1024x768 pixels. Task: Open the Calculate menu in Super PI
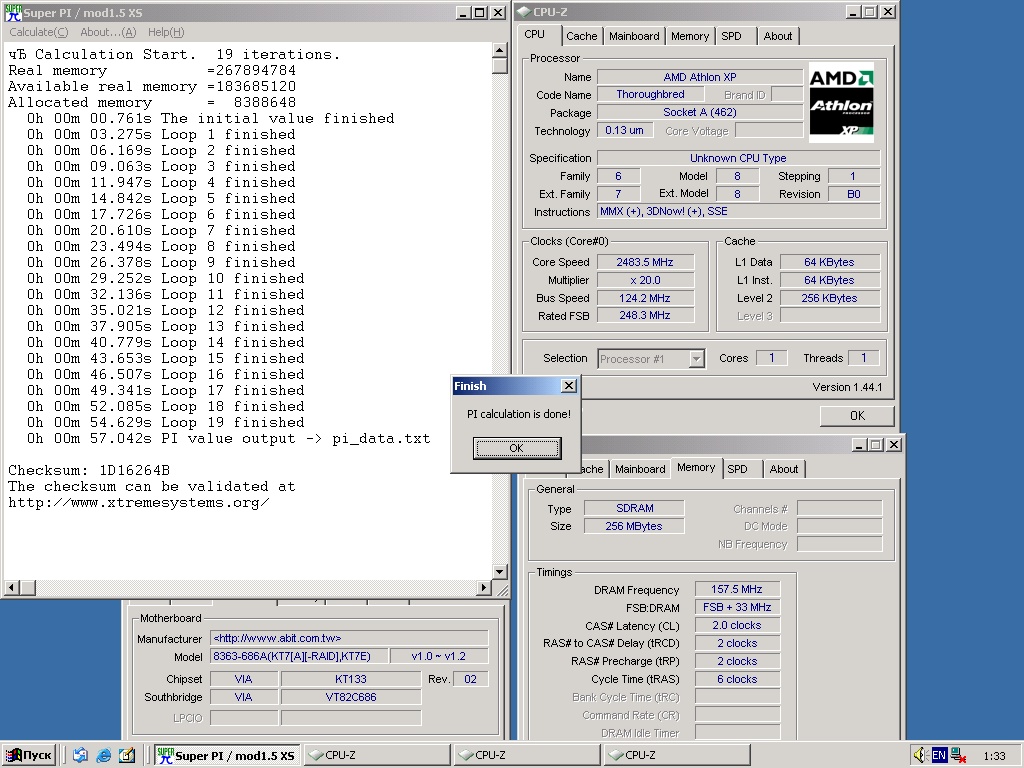click(x=39, y=32)
